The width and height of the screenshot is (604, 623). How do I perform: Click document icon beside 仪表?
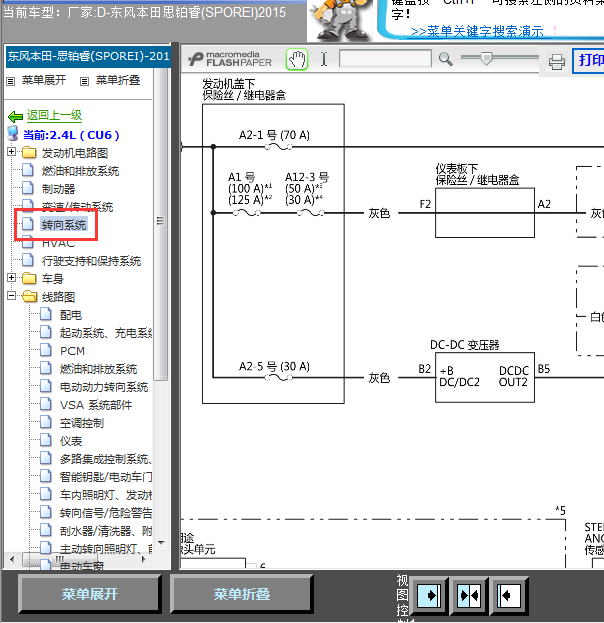(x=46, y=440)
